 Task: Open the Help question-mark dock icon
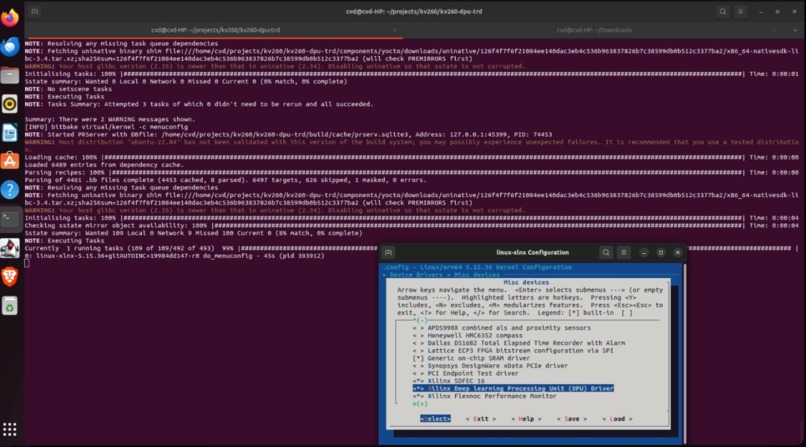10,190
